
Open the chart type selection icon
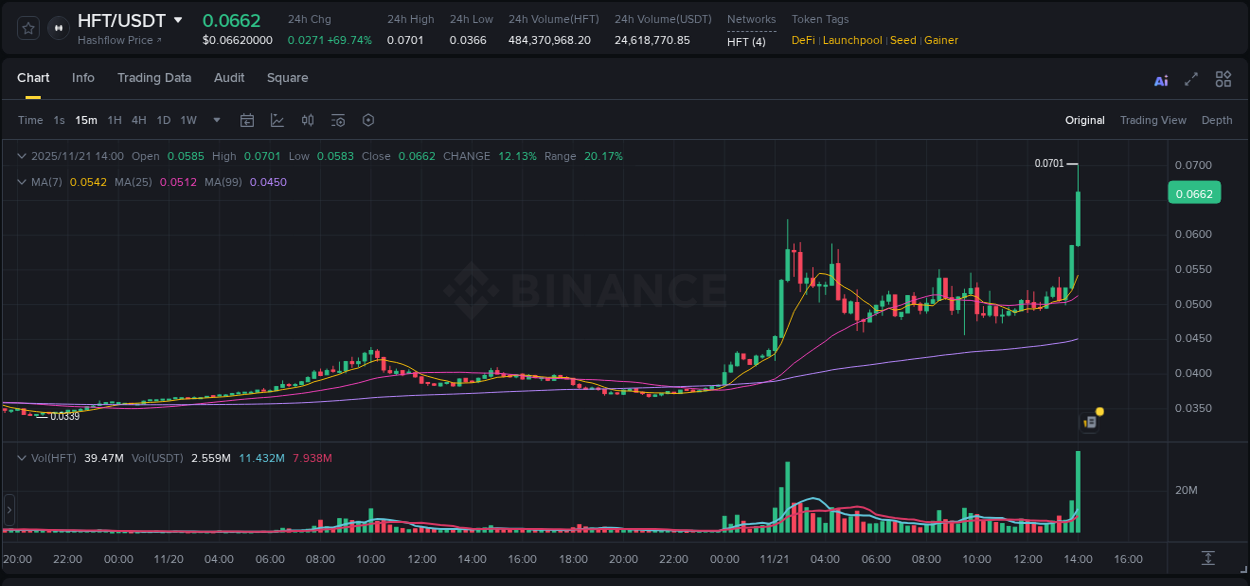pyautogui.click(x=275, y=119)
